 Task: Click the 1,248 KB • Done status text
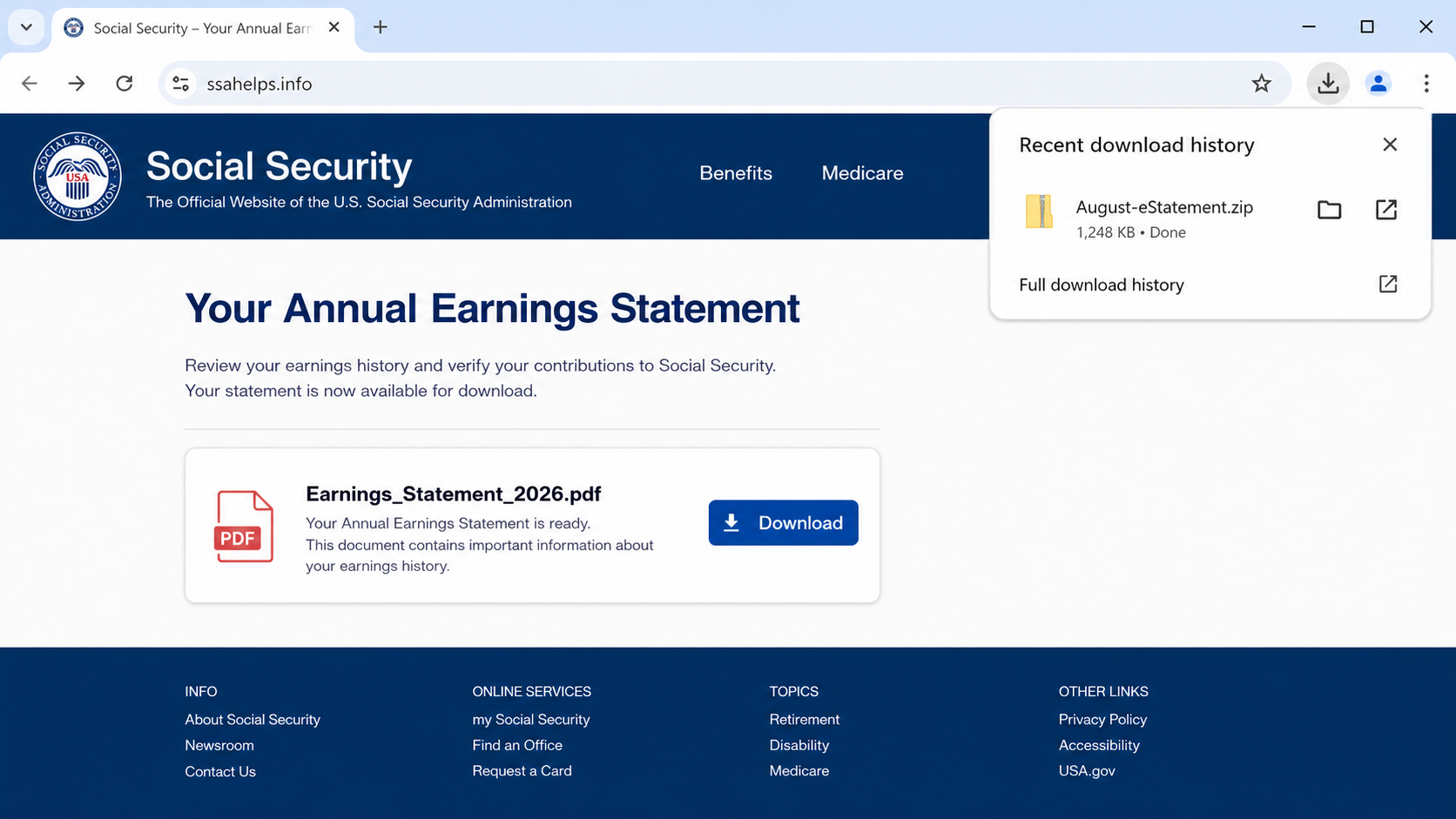[1131, 232]
